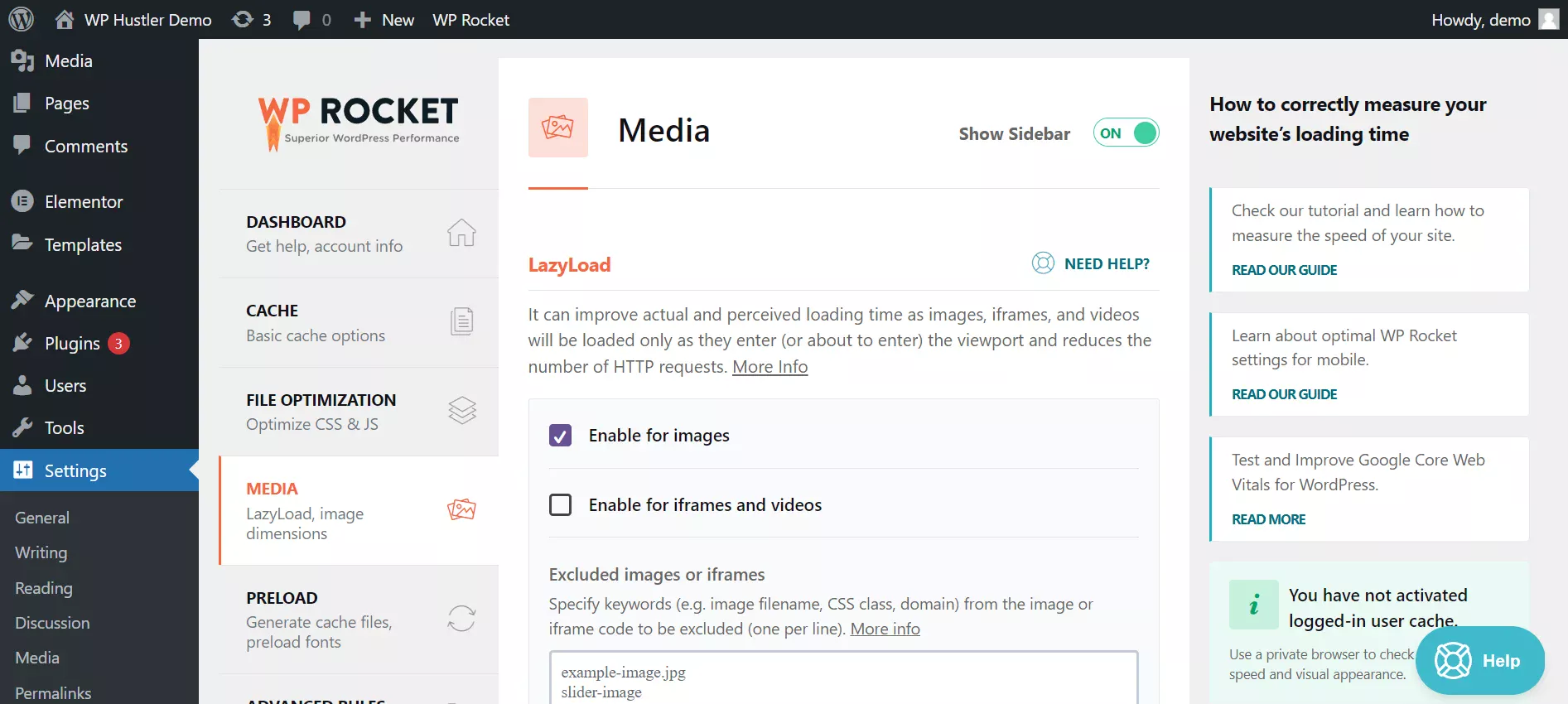Screen dimensions: 1568x704
Task: Click More info link for exclusions
Action: pyautogui.click(x=885, y=629)
